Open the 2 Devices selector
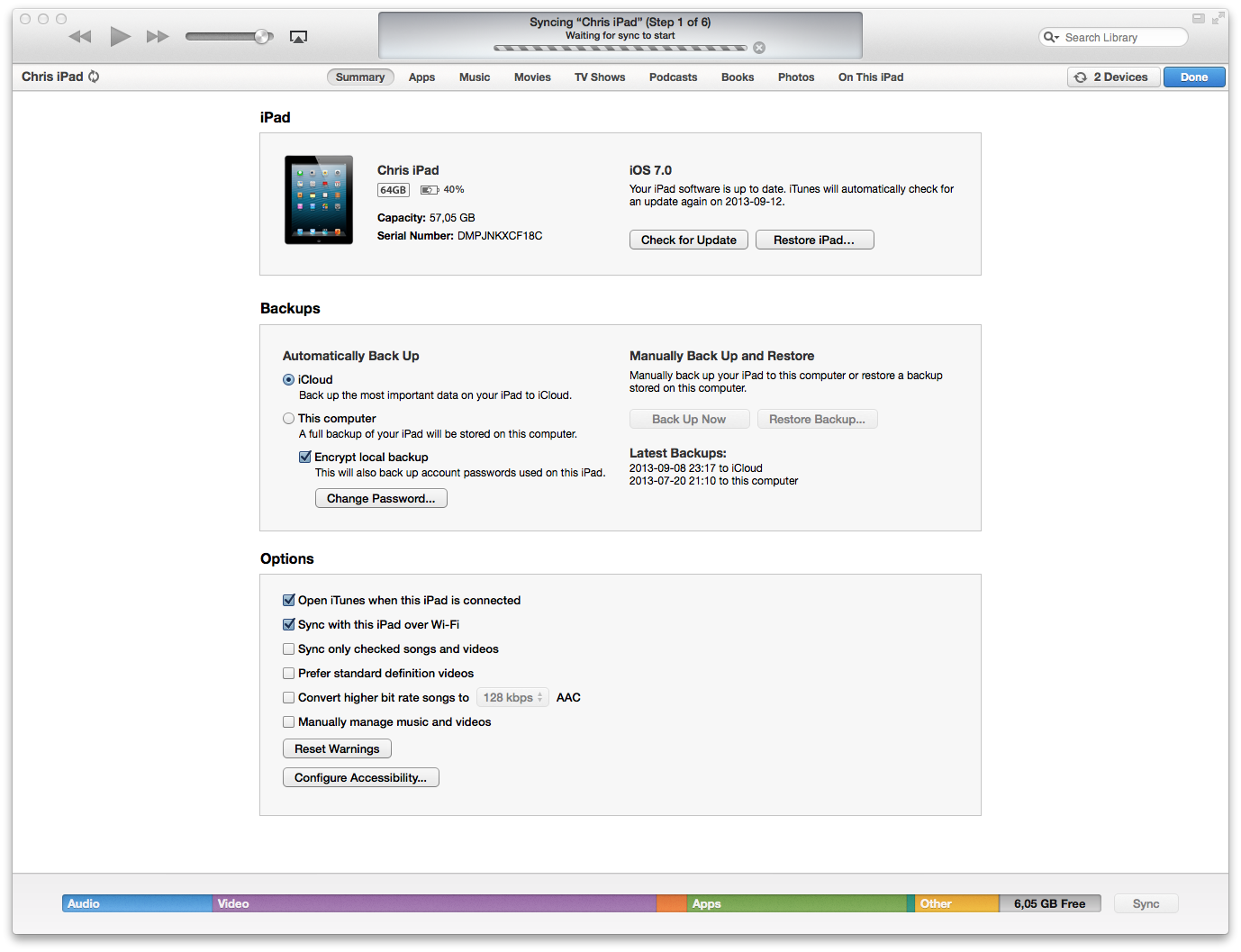1241x952 pixels. click(x=1113, y=77)
